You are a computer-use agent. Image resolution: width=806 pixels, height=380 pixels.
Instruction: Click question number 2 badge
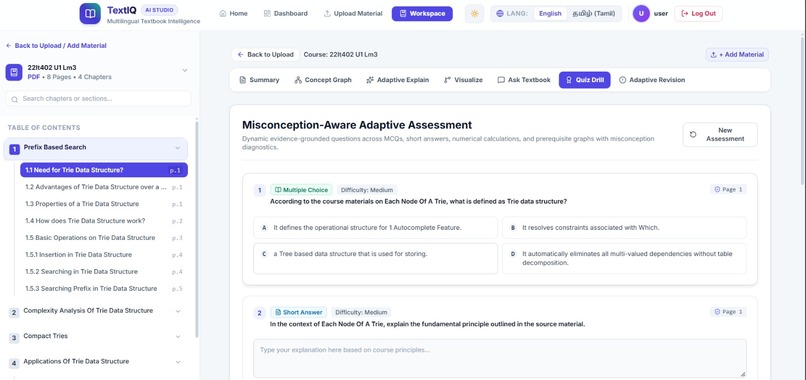(260, 313)
